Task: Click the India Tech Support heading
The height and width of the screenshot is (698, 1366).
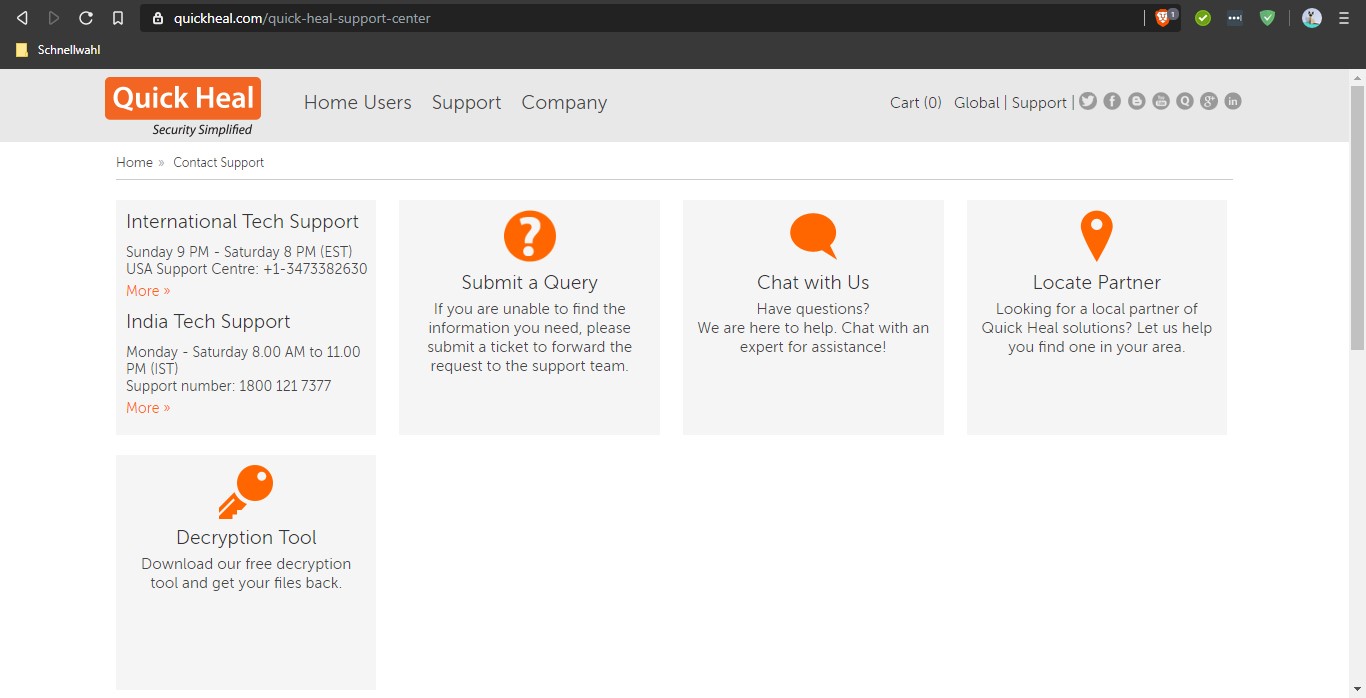Action: 208,322
